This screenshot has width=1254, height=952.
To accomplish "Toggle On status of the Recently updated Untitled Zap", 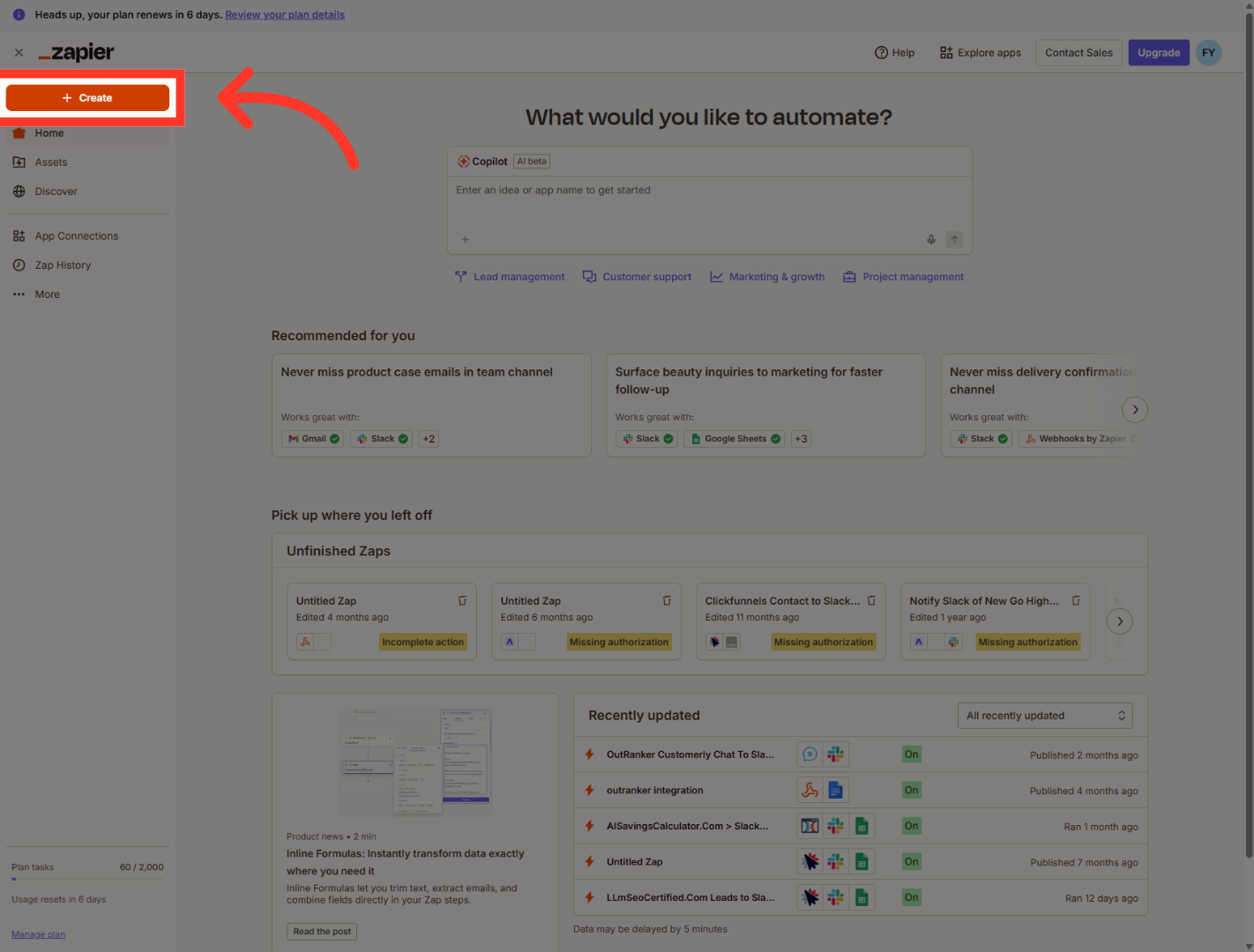I will [911, 862].
